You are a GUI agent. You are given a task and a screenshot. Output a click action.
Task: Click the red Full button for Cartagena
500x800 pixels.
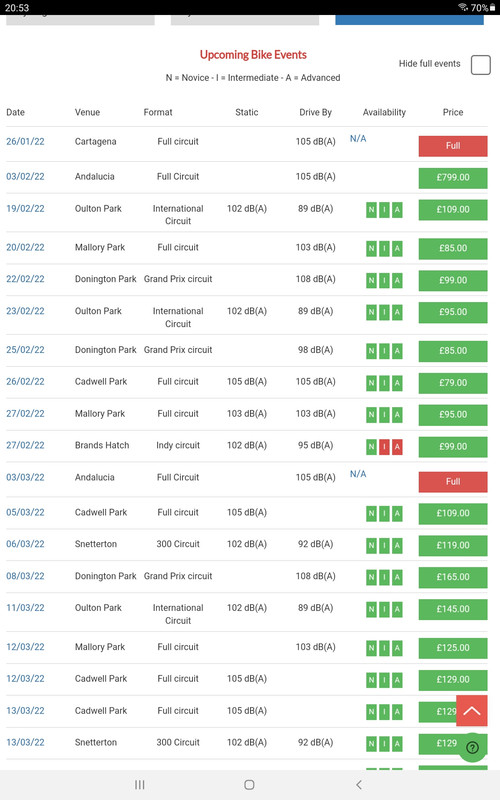[453, 146]
